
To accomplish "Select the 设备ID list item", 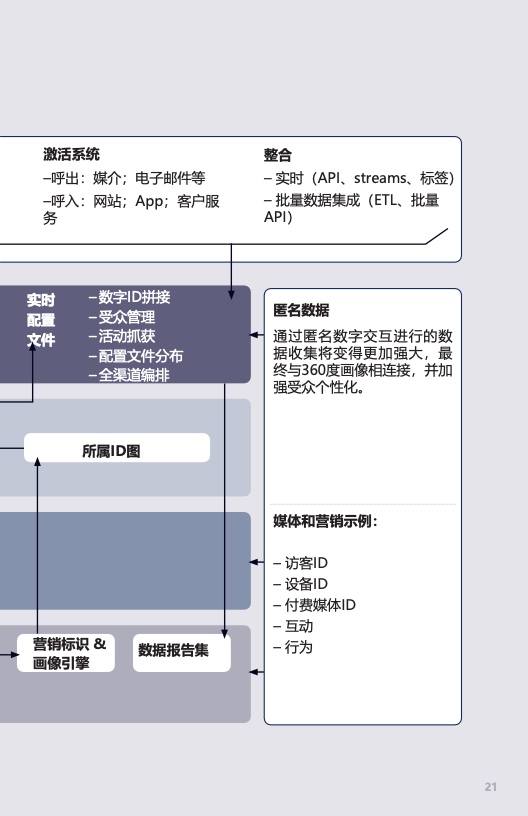I will (301, 584).
